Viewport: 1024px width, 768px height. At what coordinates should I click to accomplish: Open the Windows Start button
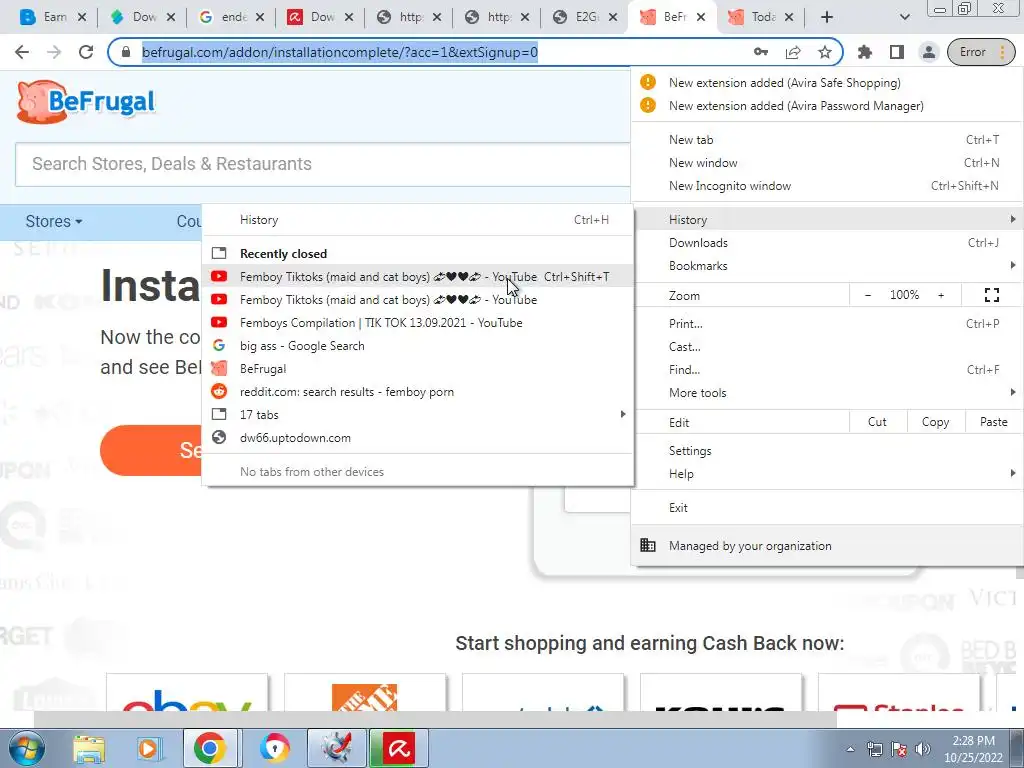pos(26,748)
